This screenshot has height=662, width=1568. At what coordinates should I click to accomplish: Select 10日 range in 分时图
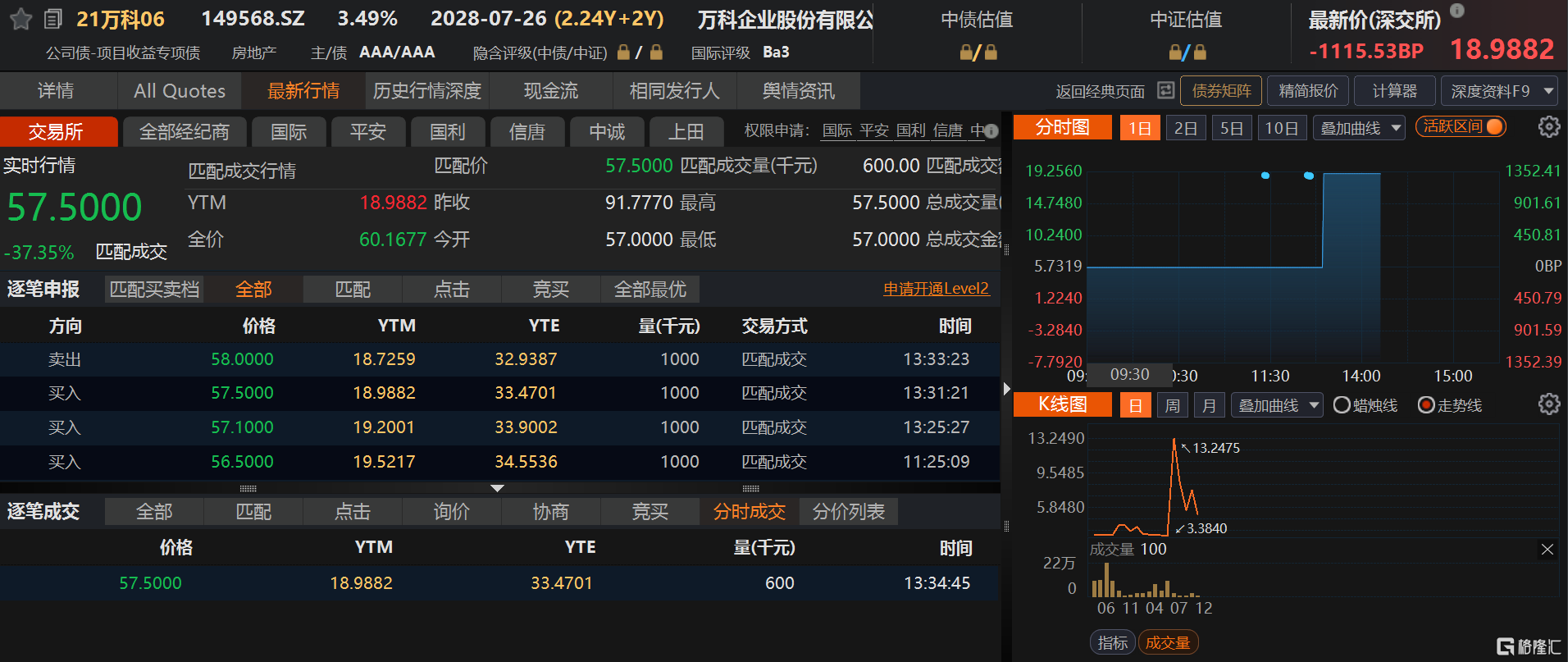[1282, 129]
